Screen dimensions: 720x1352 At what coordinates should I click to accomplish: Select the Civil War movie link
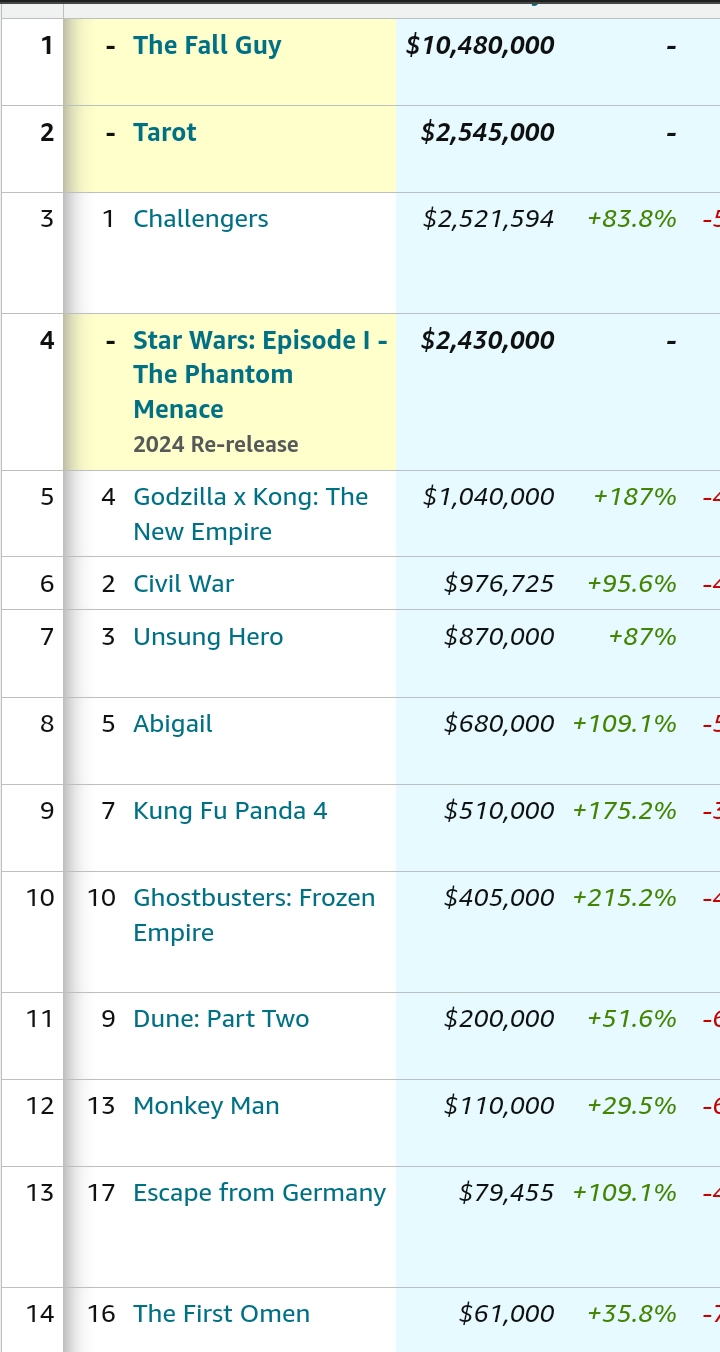click(x=183, y=584)
